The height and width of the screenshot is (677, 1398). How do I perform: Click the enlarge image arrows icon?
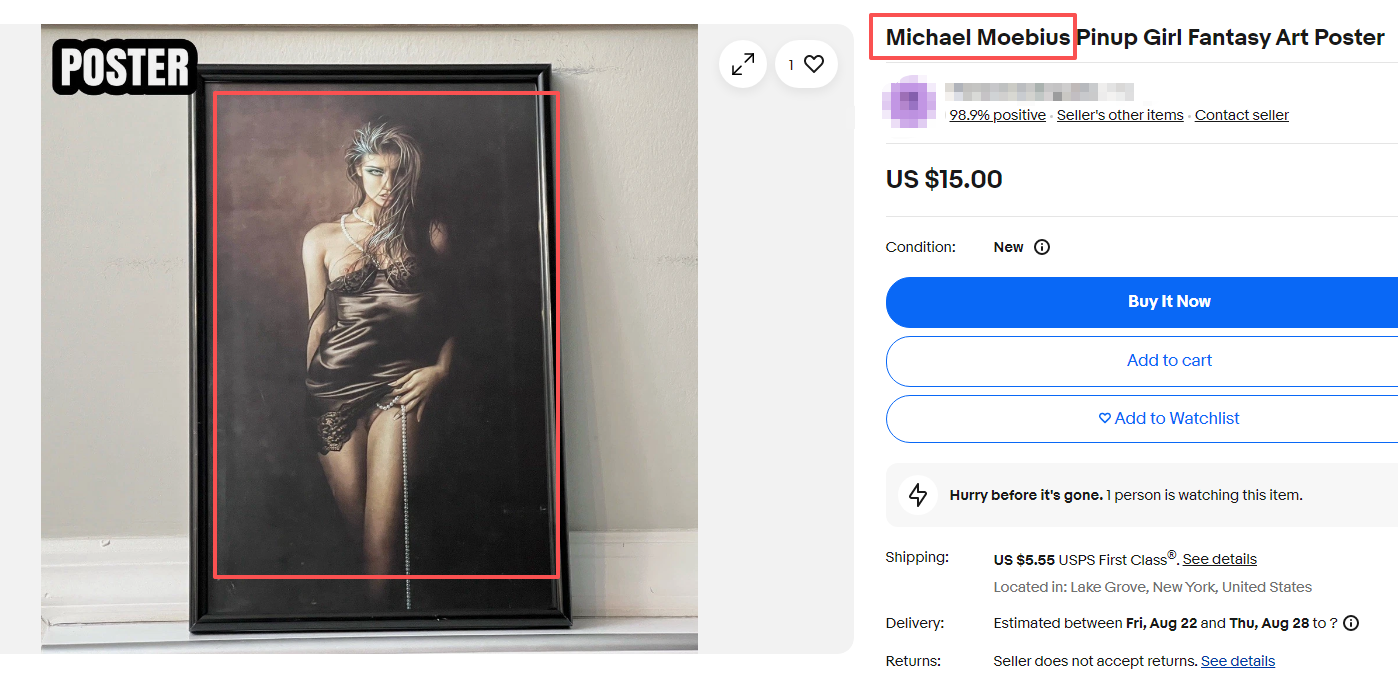743,65
